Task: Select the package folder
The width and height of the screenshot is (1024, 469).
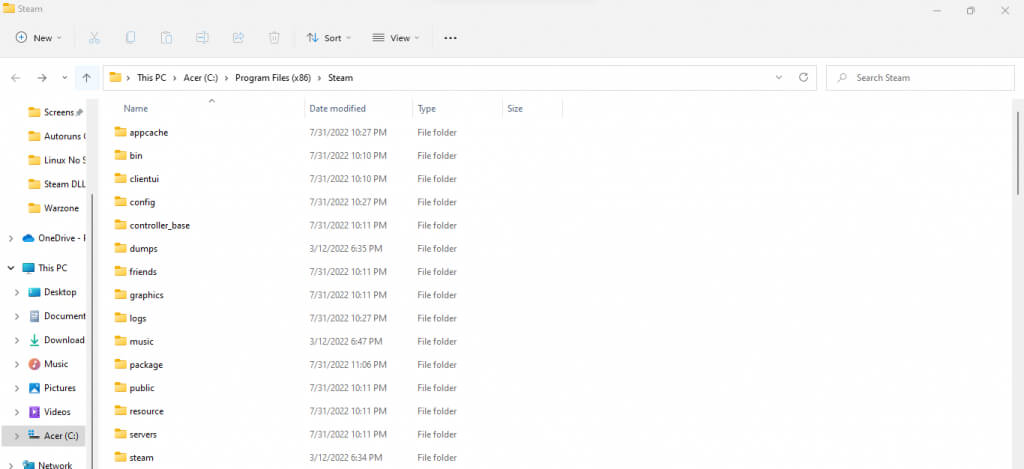Action: tap(146, 365)
